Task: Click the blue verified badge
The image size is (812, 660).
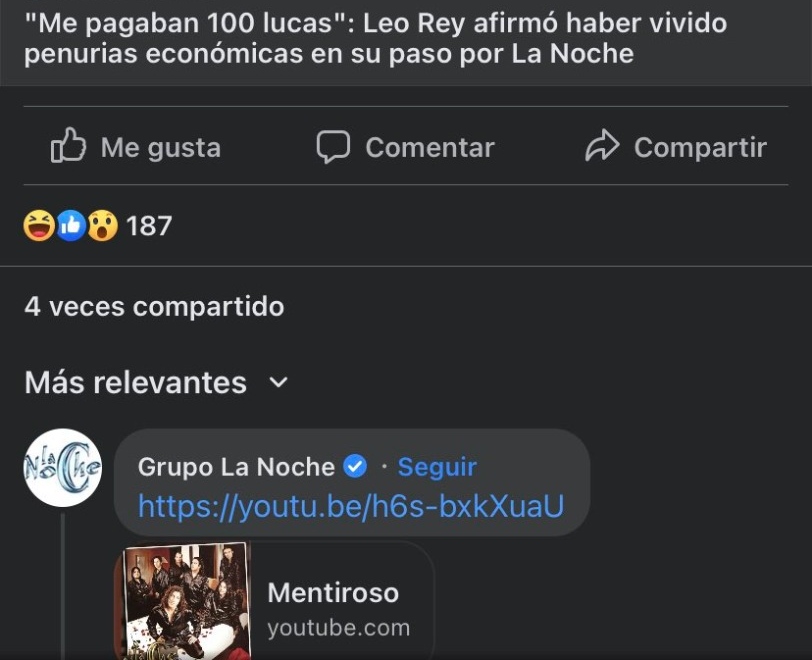Action: (355, 467)
